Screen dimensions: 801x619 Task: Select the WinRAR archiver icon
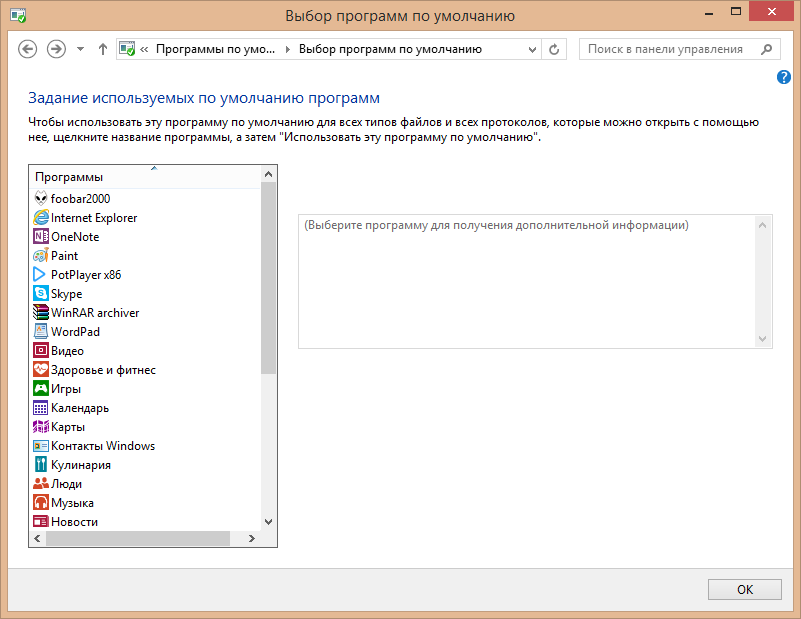pyautogui.click(x=41, y=313)
